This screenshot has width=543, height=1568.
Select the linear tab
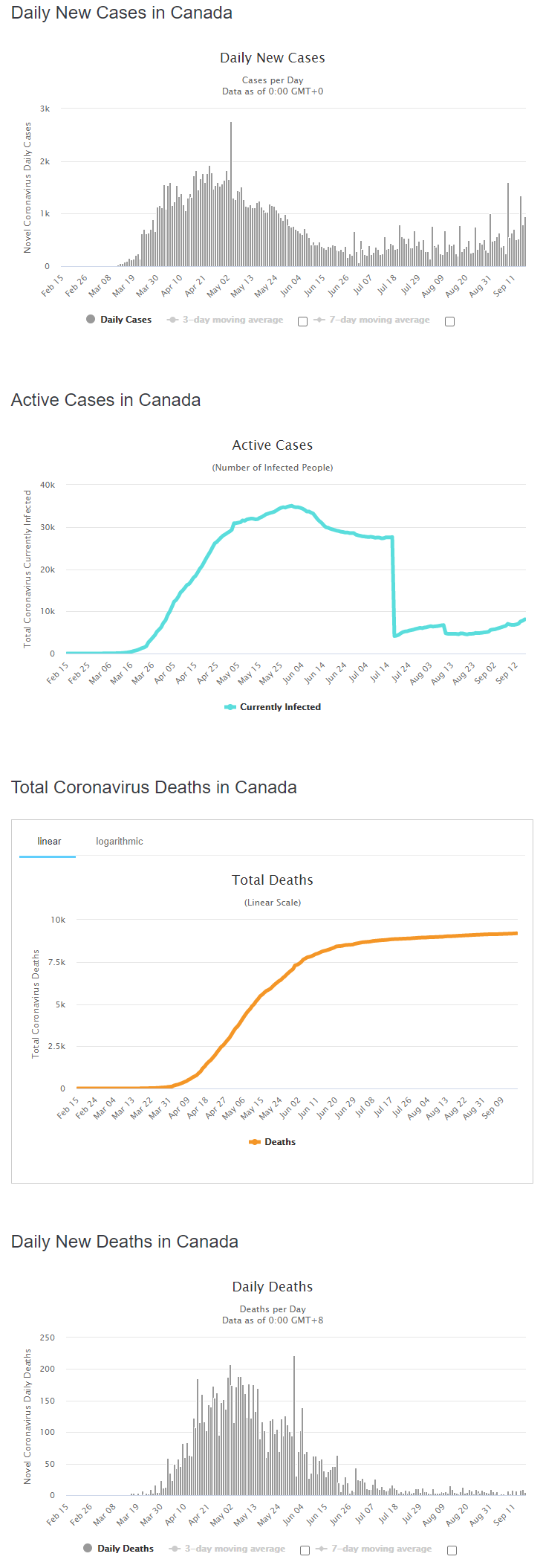pos(49,841)
